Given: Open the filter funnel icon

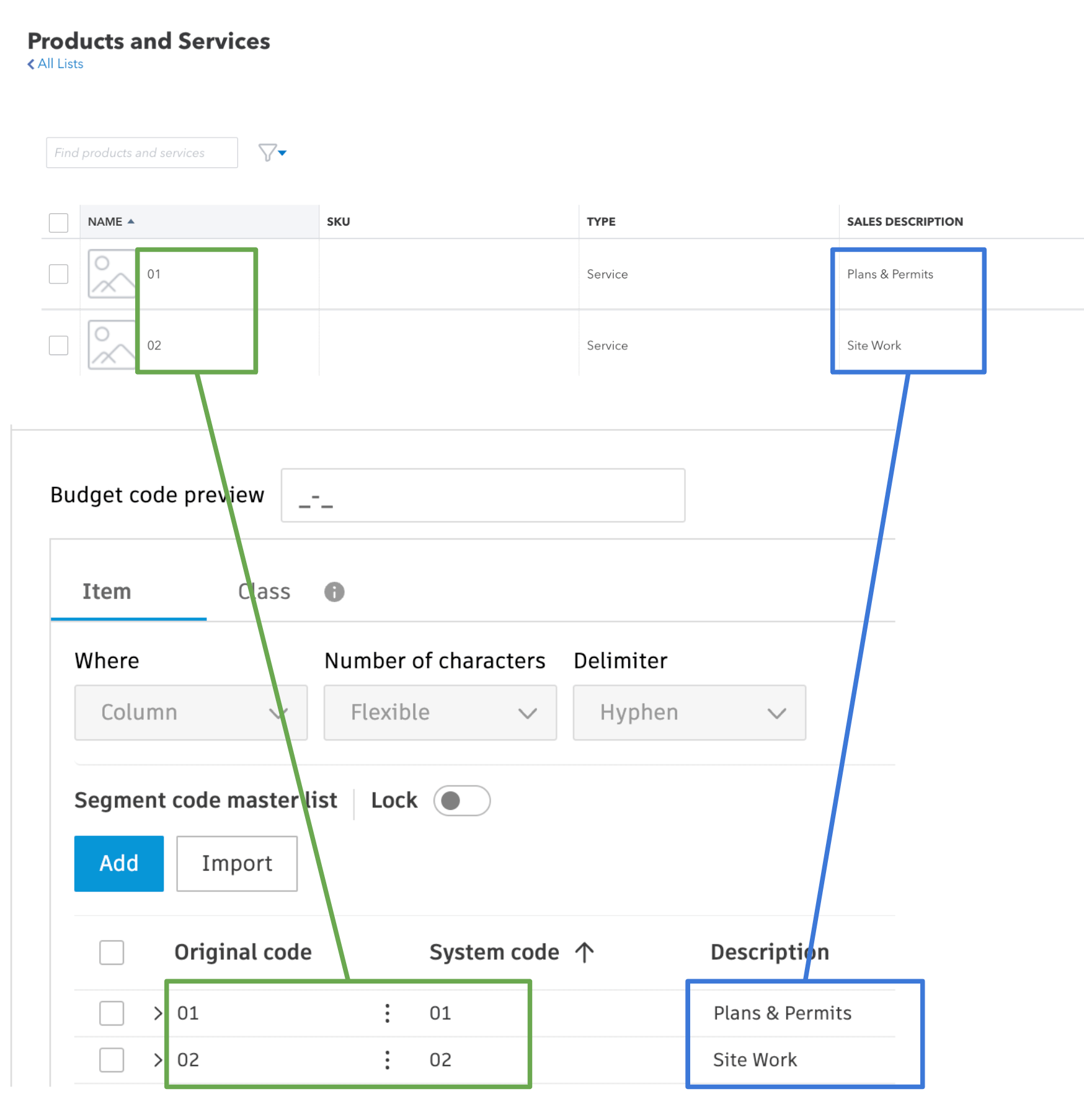Looking at the screenshot, I should click(x=269, y=152).
